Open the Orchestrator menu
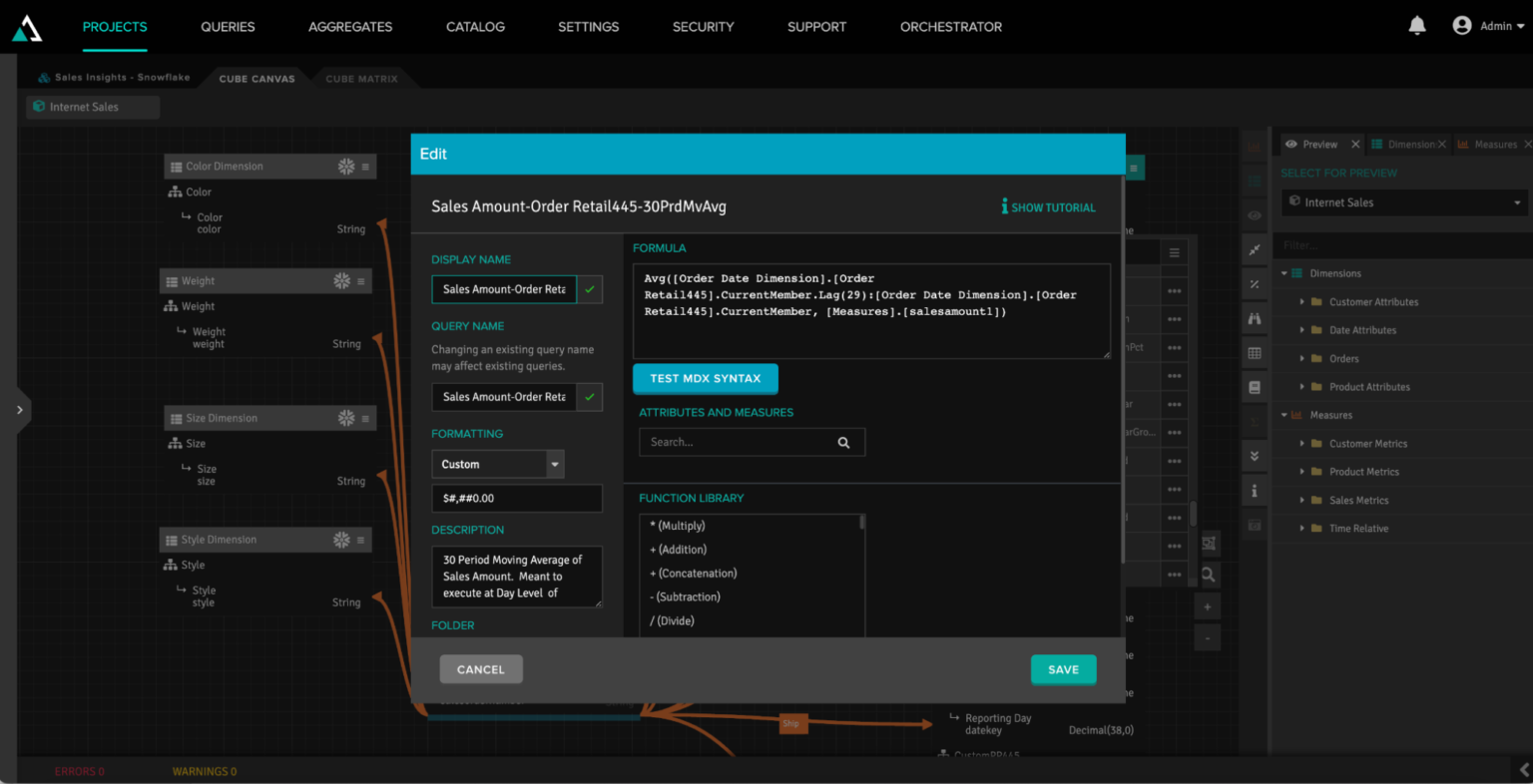 pyautogui.click(x=951, y=27)
